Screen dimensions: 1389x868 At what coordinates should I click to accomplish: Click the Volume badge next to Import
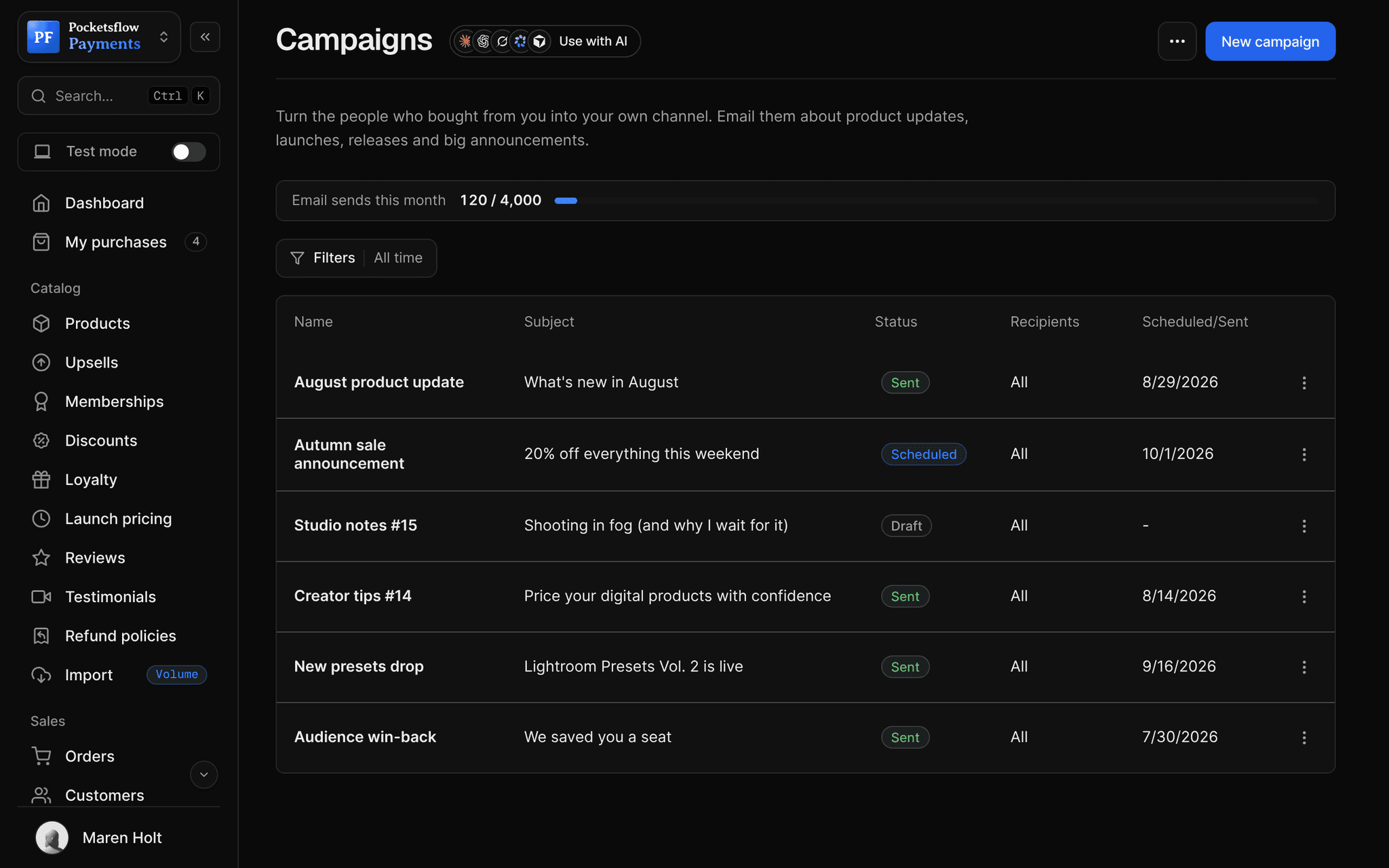click(176, 675)
